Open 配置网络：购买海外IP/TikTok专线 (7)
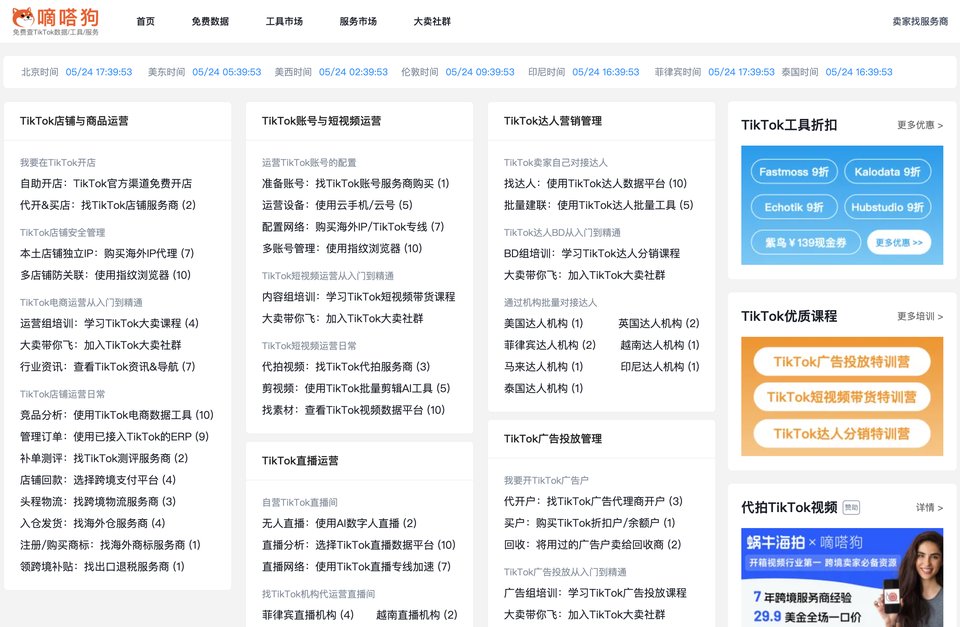 point(353,227)
